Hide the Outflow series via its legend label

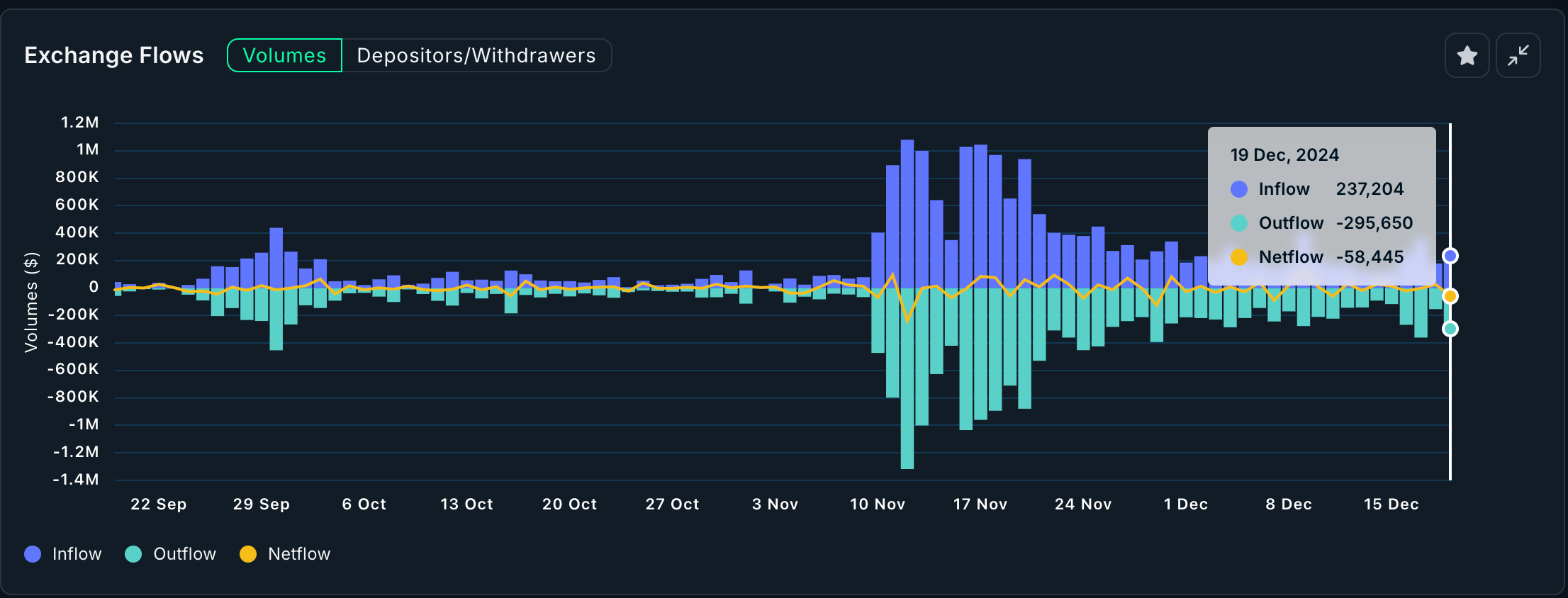tap(184, 554)
